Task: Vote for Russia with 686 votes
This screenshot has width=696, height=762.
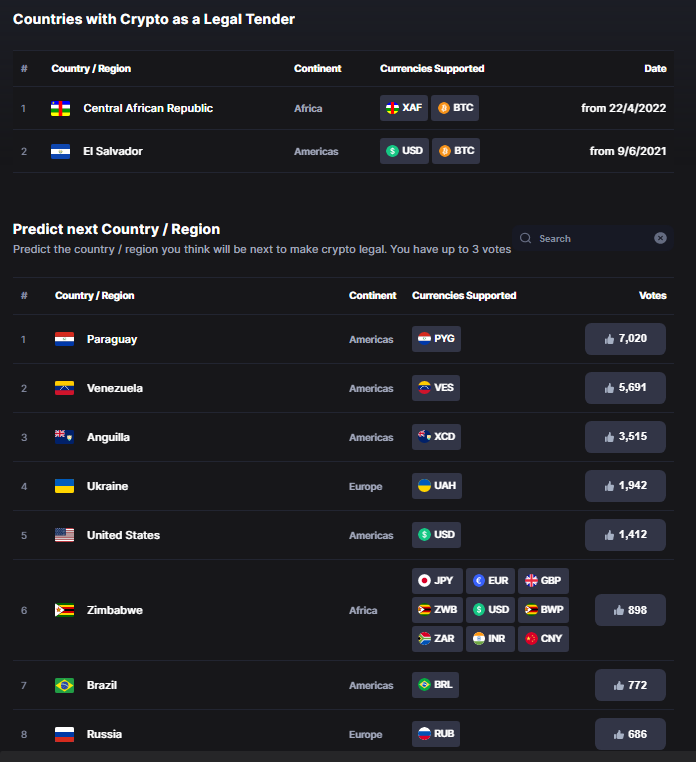Action: point(630,734)
